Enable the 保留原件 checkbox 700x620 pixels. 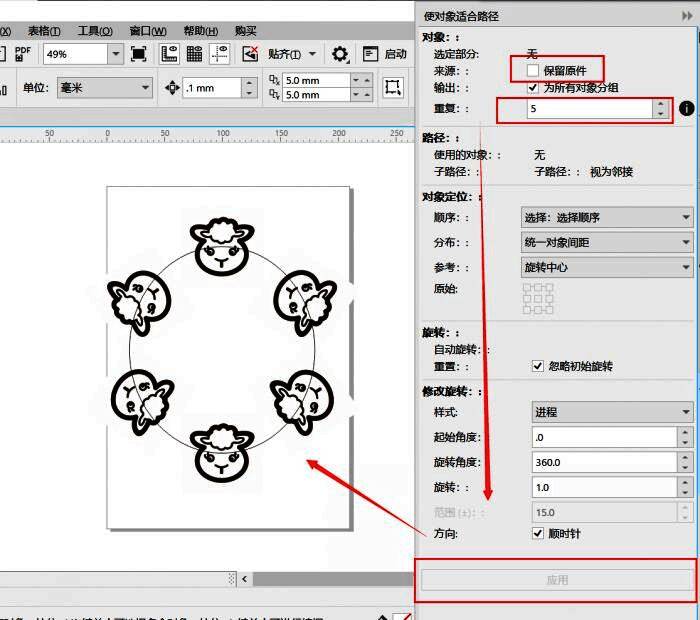532,70
